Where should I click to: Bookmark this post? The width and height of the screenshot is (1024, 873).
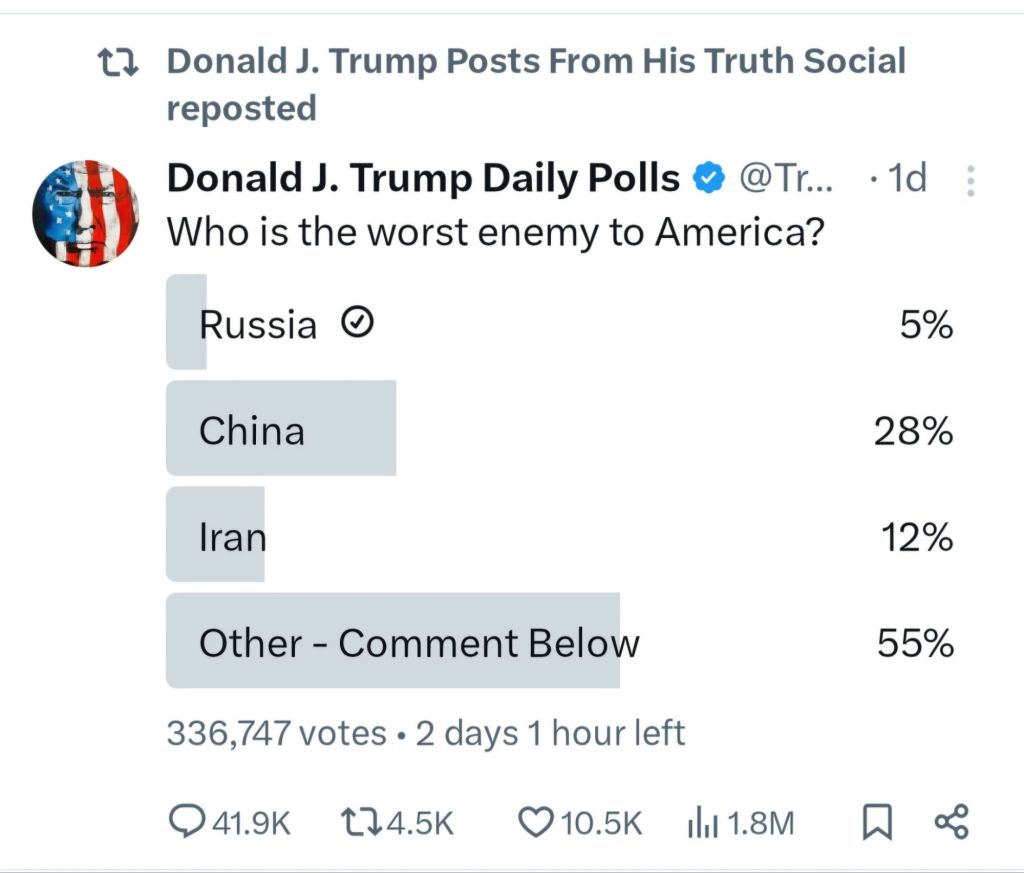[x=876, y=822]
